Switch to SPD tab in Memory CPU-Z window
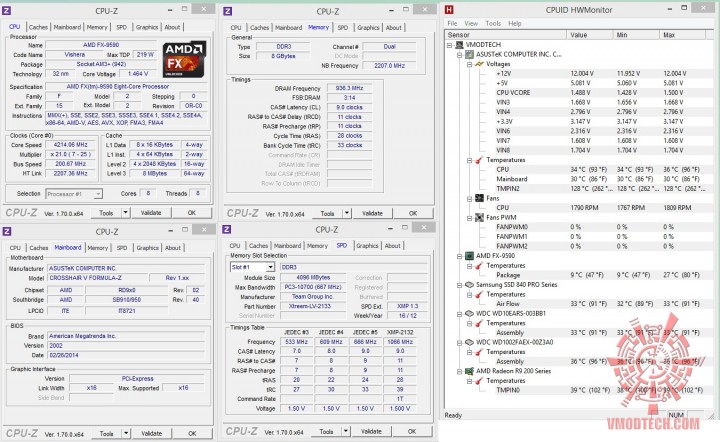Viewport: 720px width, 442px height. coord(343,28)
